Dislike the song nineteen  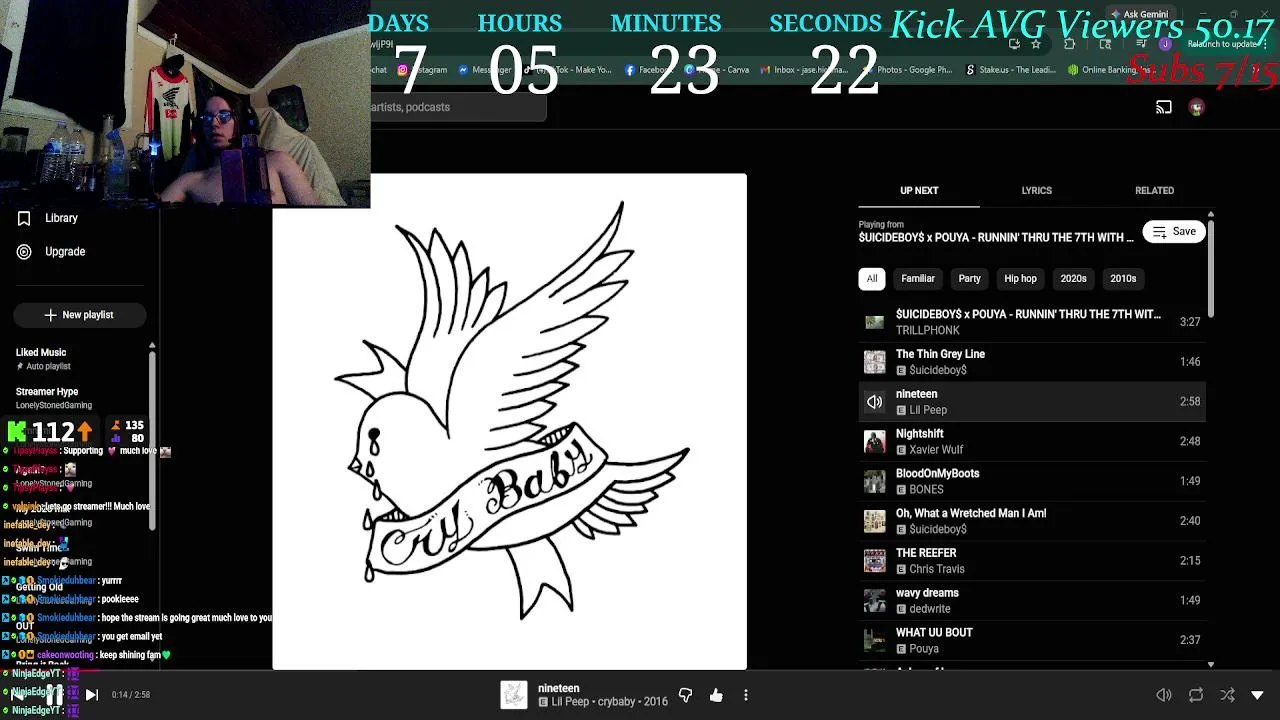pos(685,695)
